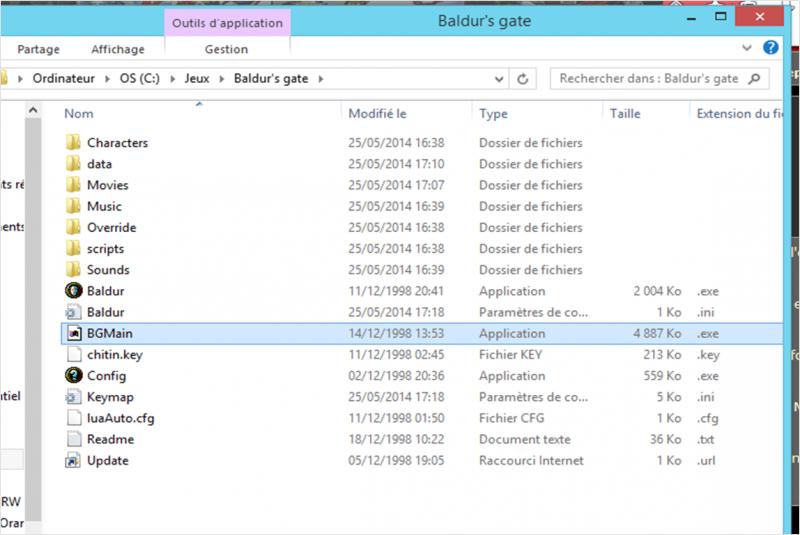Expand the arrow before Ordinateur in the path

[20, 79]
